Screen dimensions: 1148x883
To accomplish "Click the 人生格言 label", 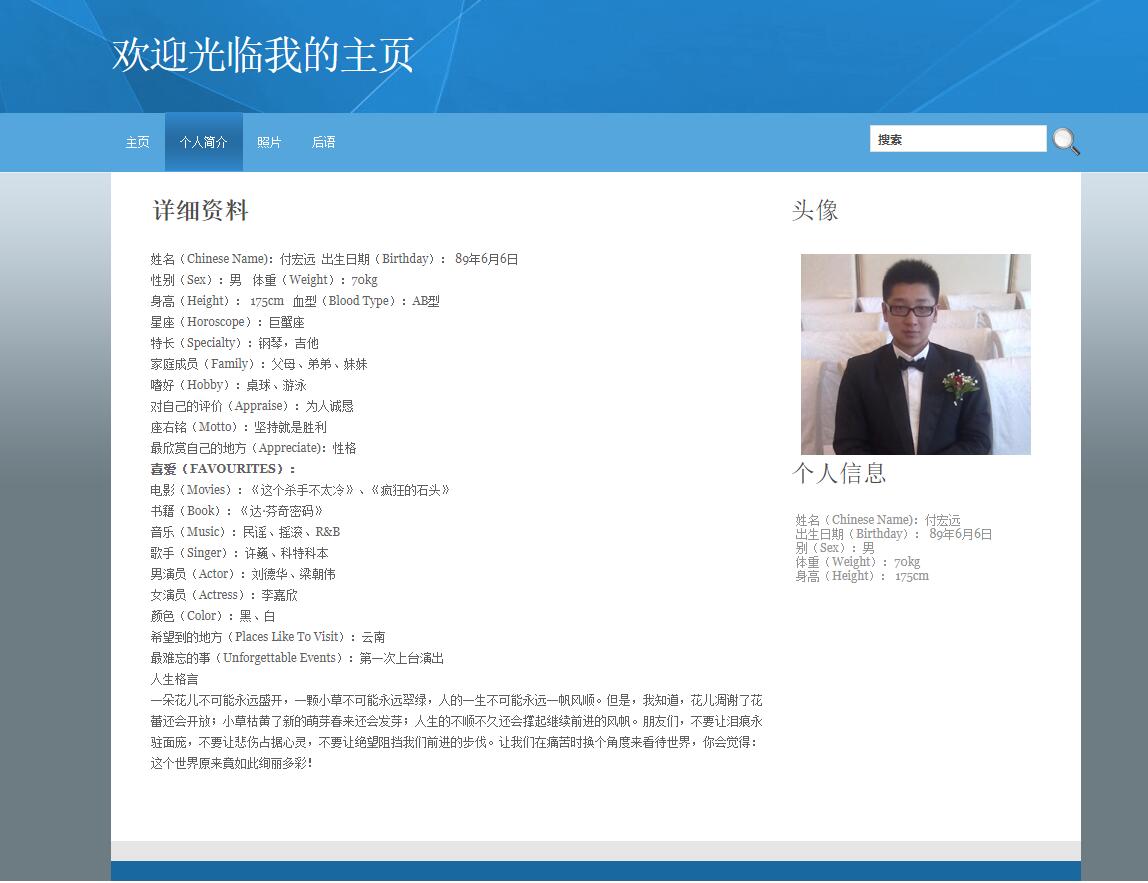I will [x=174, y=679].
